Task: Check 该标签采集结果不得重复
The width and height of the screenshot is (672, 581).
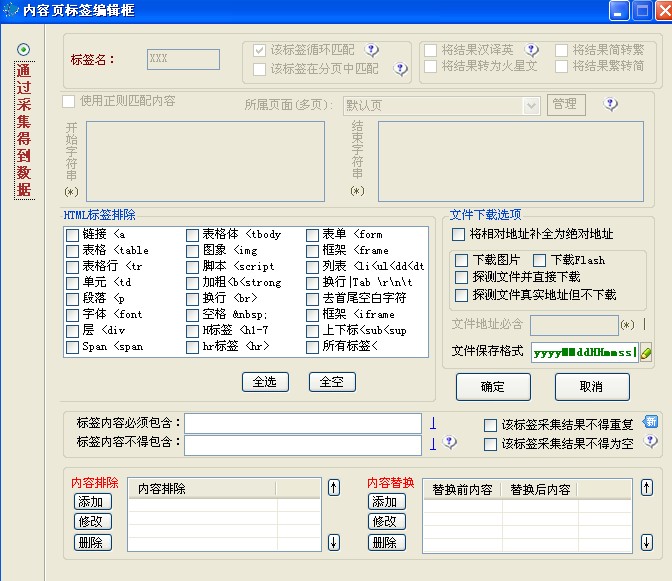Action: point(490,425)
